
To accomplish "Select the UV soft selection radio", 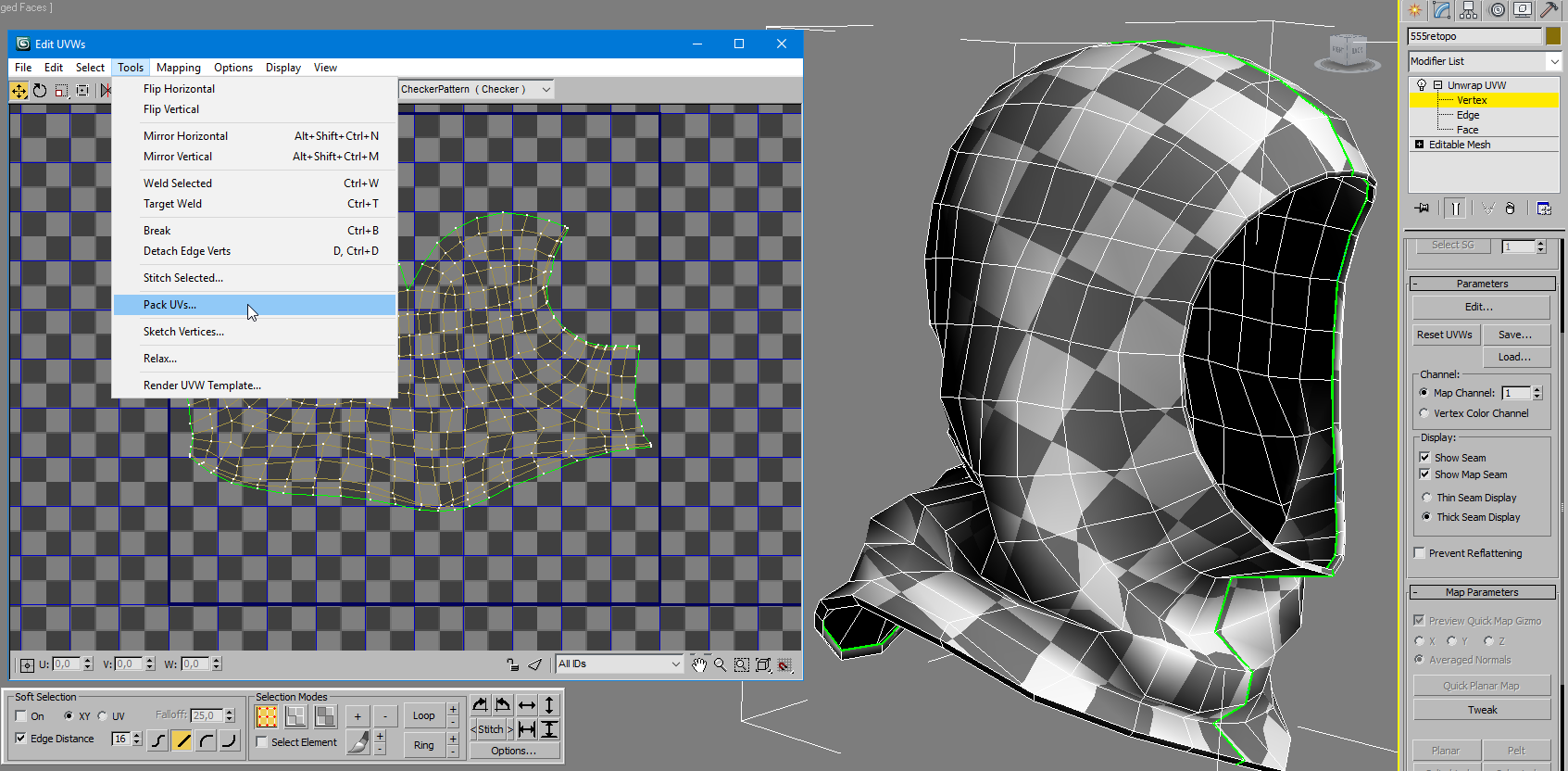I will 102,716.
